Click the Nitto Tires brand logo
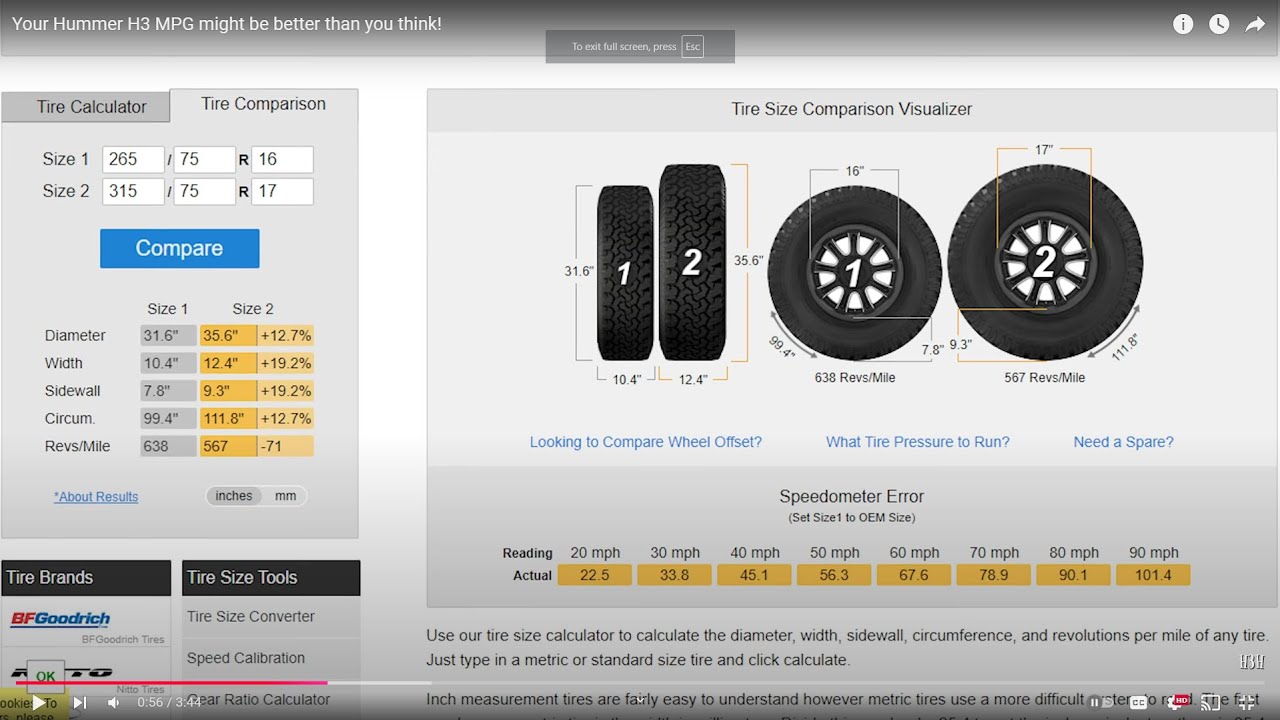1280x720 pixels. 60,673
